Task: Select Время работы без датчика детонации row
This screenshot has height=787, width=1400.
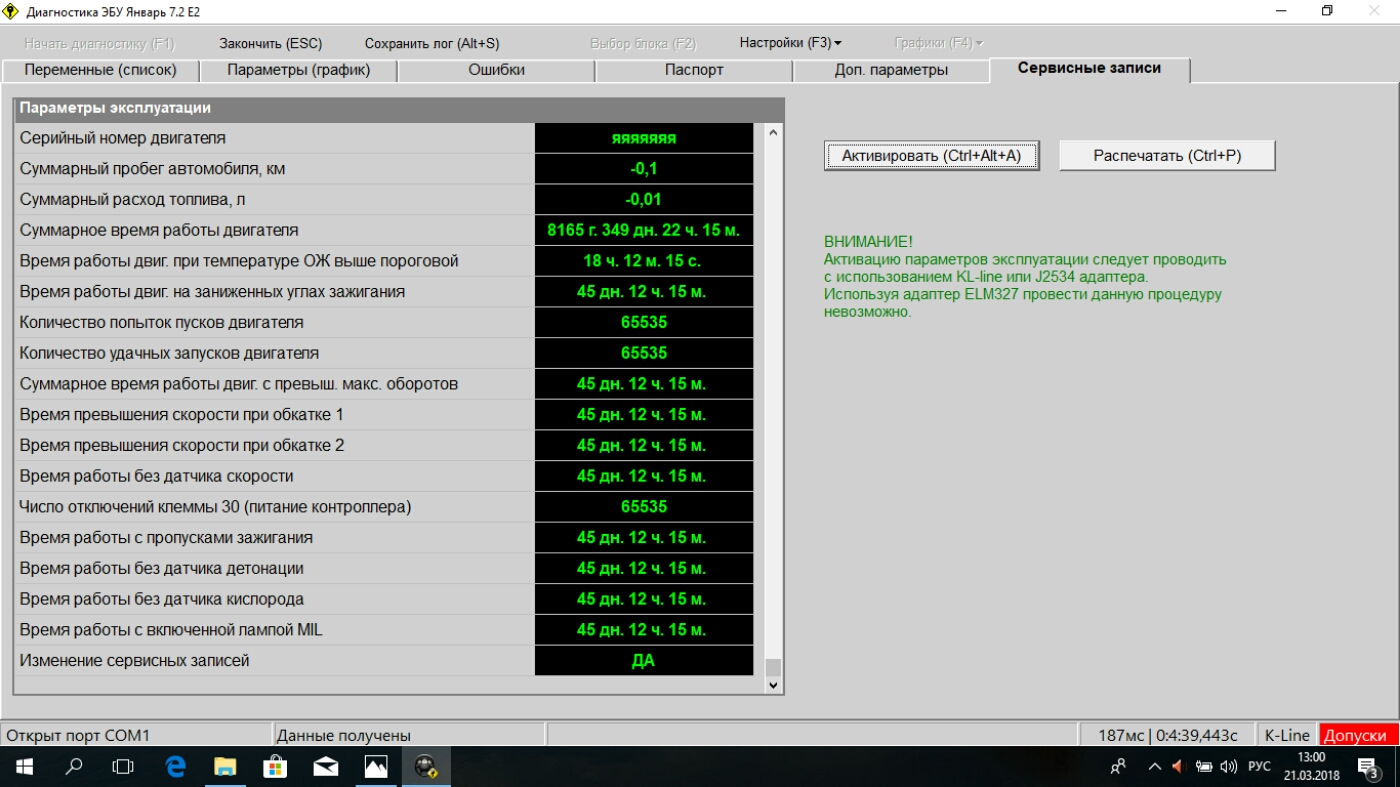Action: coord(386,569)
